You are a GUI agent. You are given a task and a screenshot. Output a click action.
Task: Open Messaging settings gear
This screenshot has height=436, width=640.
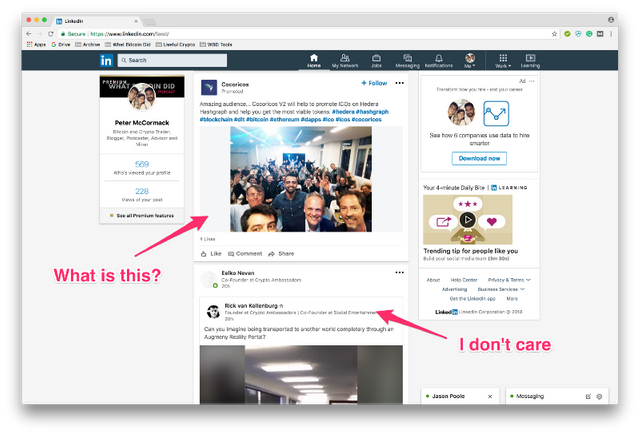coord(599,396)
